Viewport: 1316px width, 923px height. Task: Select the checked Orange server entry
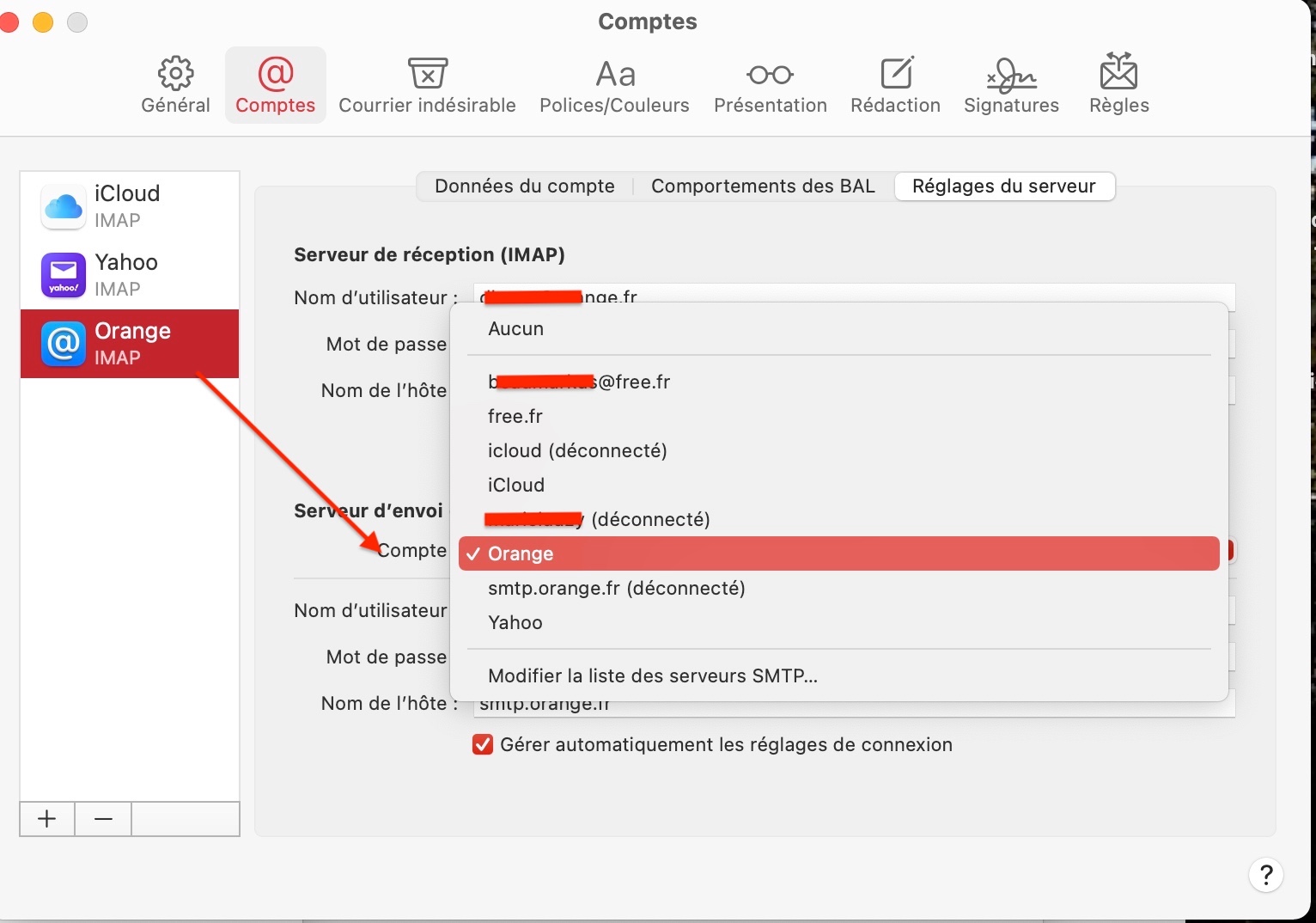click(839, 553)
